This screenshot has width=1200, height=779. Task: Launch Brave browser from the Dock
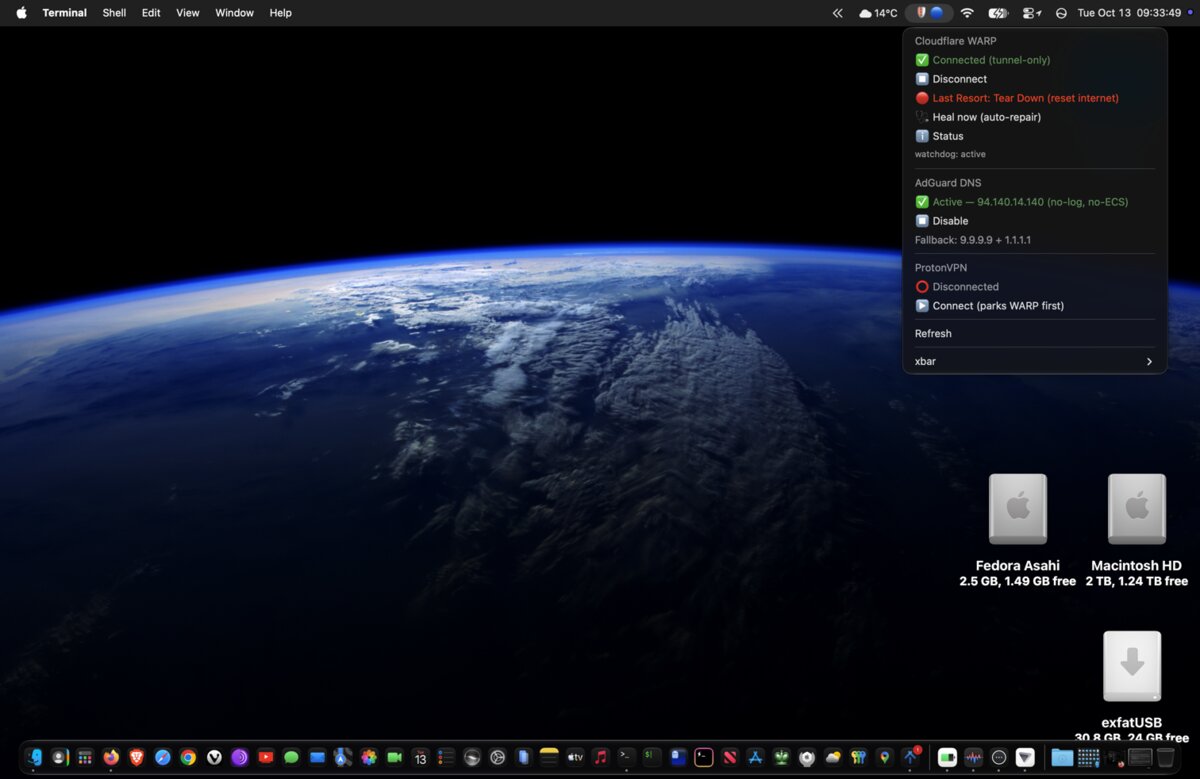[x=137, y=757]
